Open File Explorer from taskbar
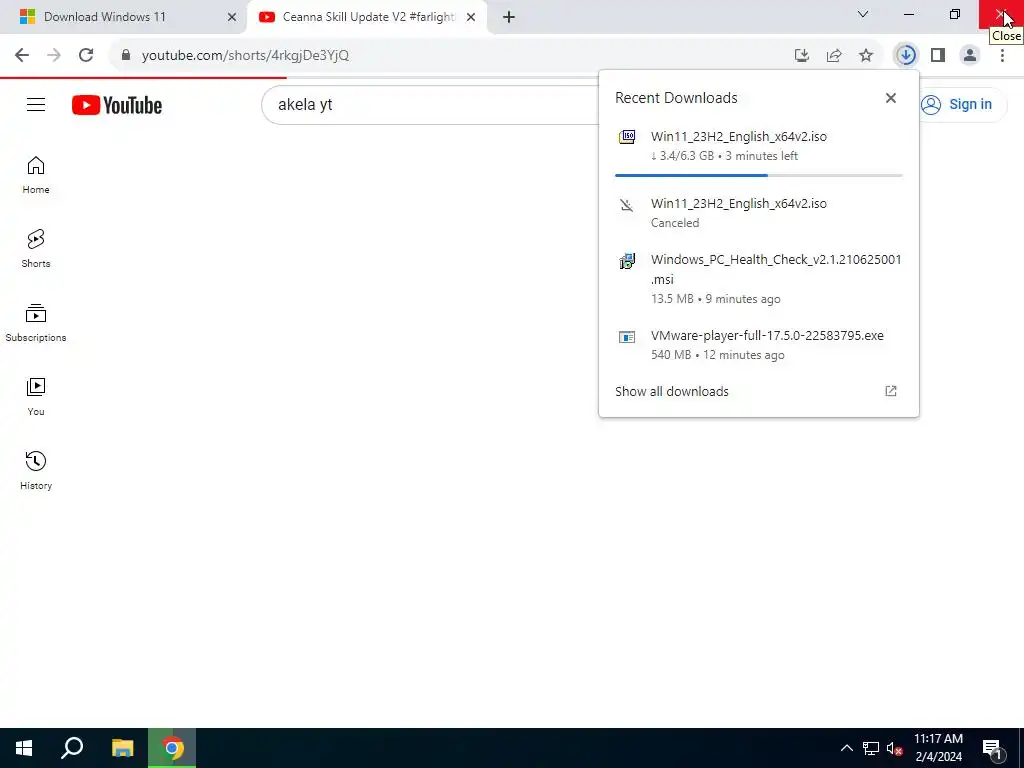The width and height of the screenshot is (1024, 768). [122, 748]
